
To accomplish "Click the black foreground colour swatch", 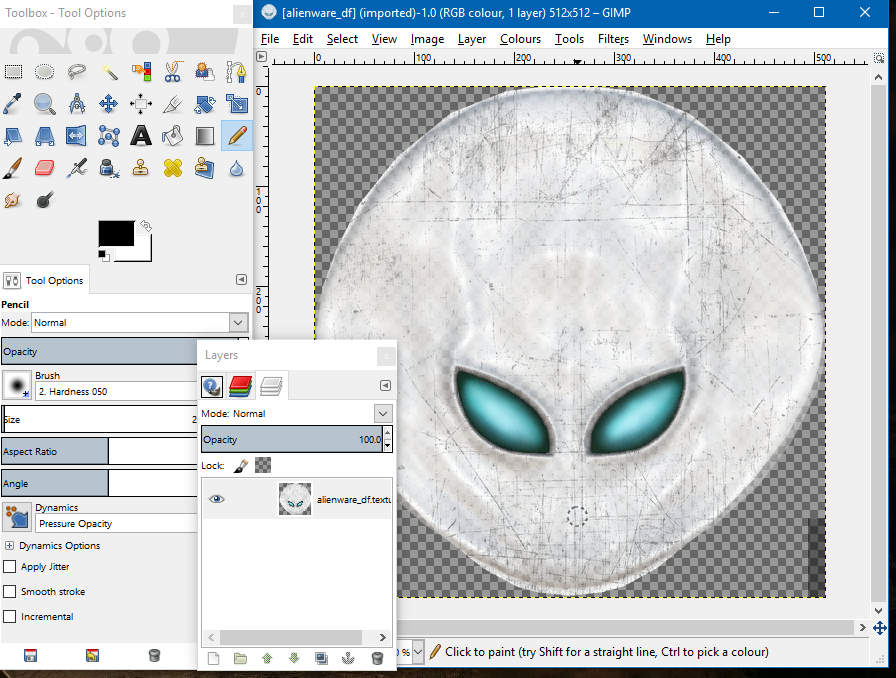I will point(114,233).
